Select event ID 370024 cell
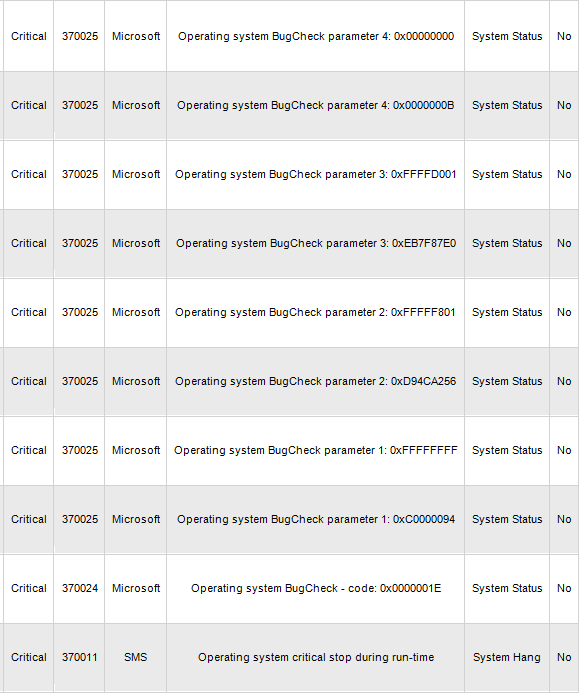Screen dimensions: 579x698 click(80, 588)
